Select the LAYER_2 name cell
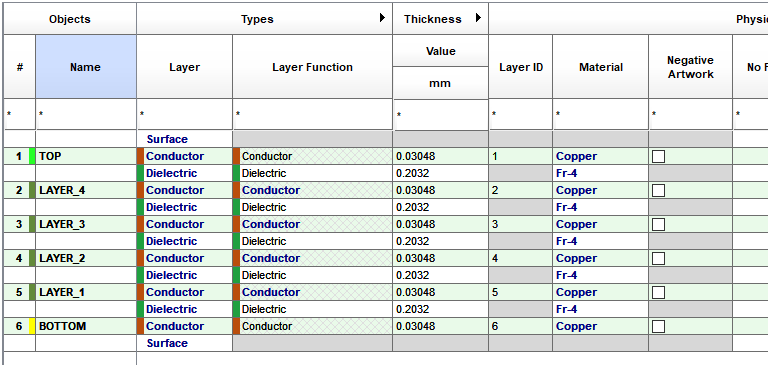The image size is (768, 365). tap(86, 258)
